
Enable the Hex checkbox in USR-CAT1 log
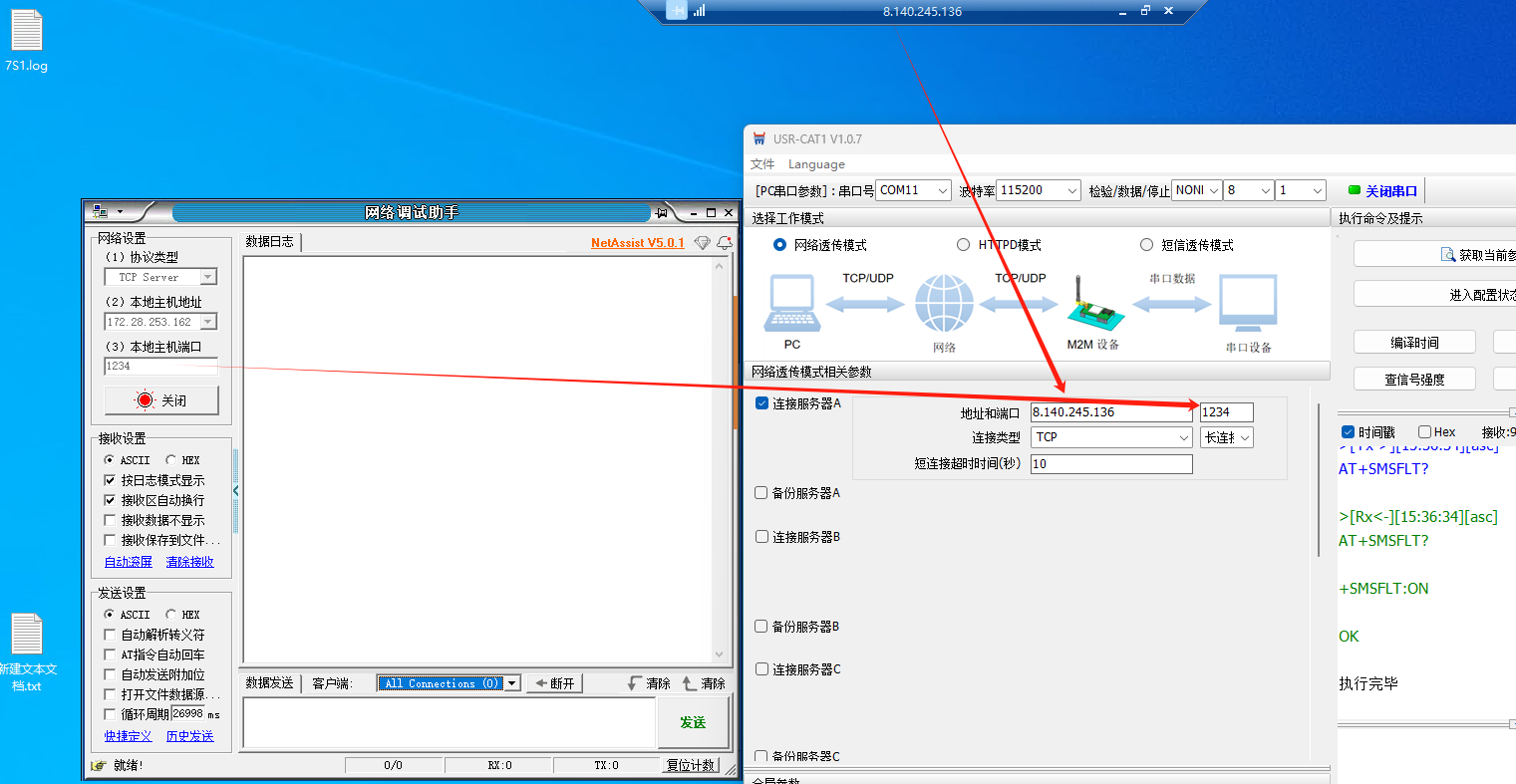1425,432
